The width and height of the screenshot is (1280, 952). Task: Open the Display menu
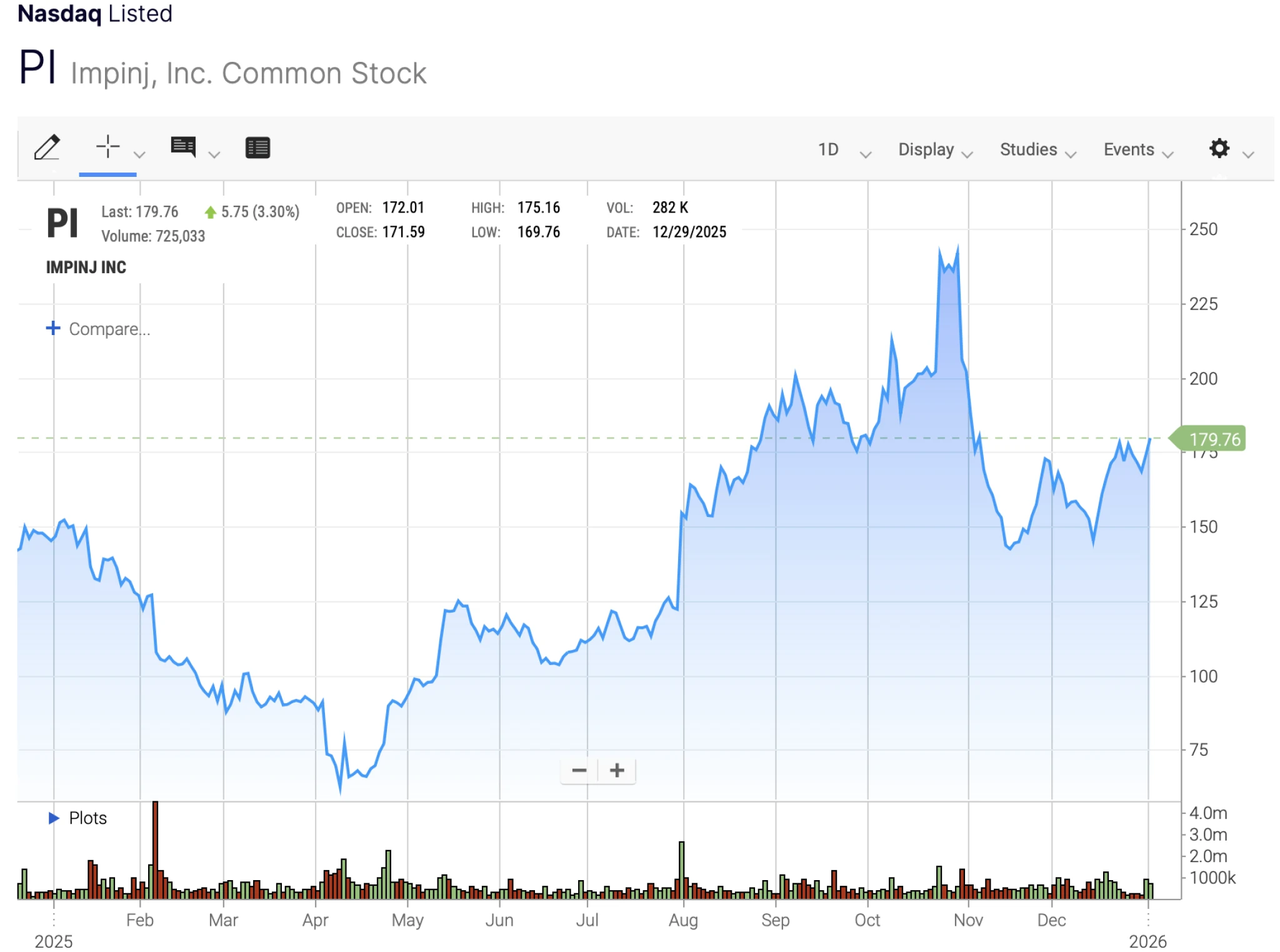tap(934, 150)
